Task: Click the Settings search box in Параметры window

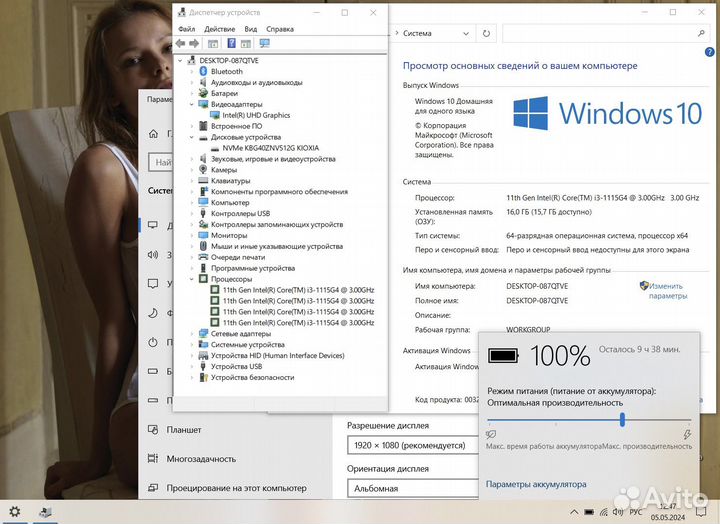Action: 160,162
